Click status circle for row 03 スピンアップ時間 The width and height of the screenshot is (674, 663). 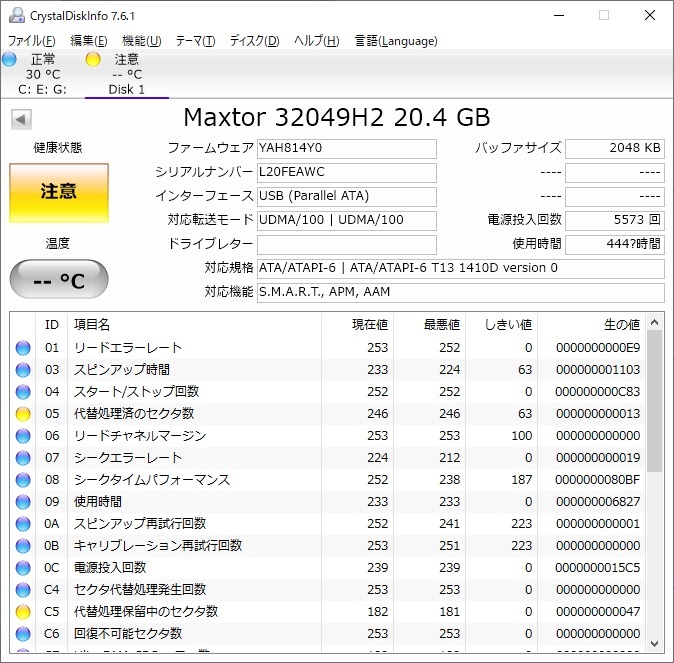(x=23, y=370)
